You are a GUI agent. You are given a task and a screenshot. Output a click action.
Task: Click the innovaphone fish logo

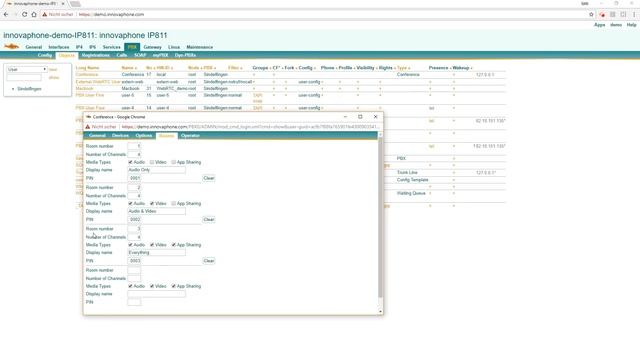[x=11, y=47]
